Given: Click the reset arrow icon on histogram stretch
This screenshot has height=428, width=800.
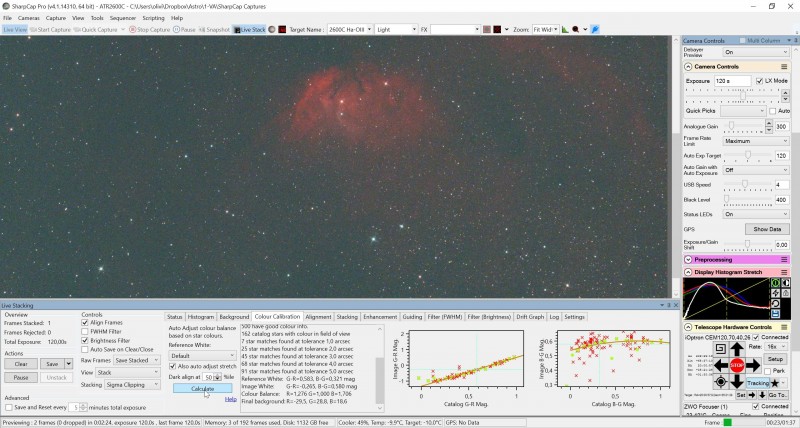Looking at the screenshot, I should tap(775, 304).
